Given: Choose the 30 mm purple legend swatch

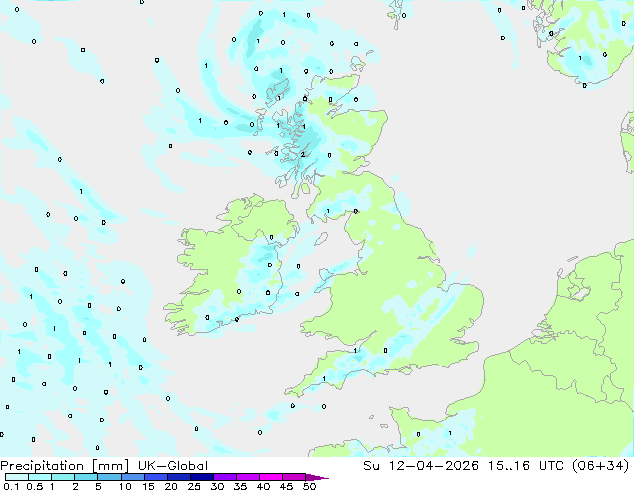Looking at the screenshot, I should pos(225,477).
